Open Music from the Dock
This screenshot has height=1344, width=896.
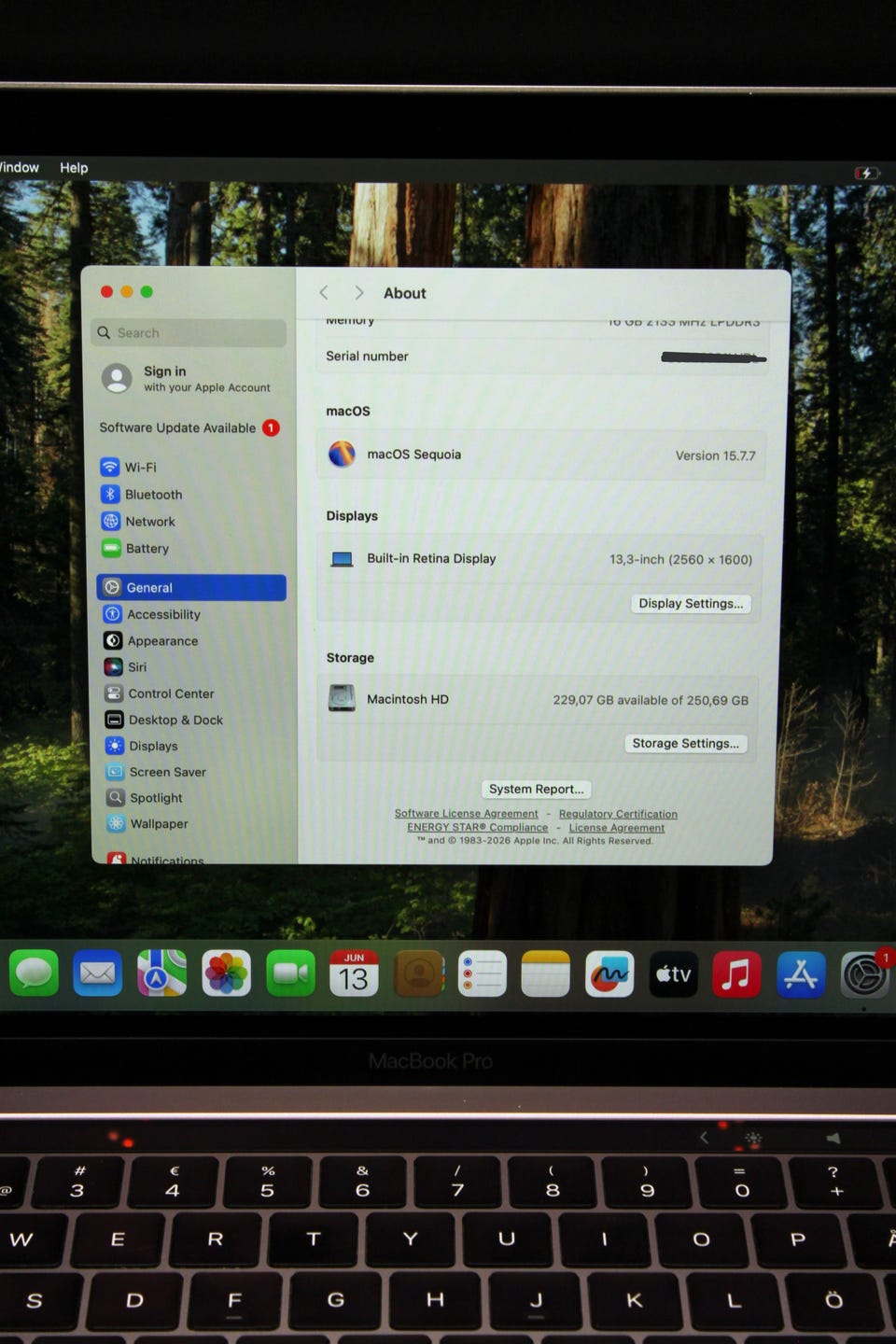pyautogui.click(x=736, y=973)
